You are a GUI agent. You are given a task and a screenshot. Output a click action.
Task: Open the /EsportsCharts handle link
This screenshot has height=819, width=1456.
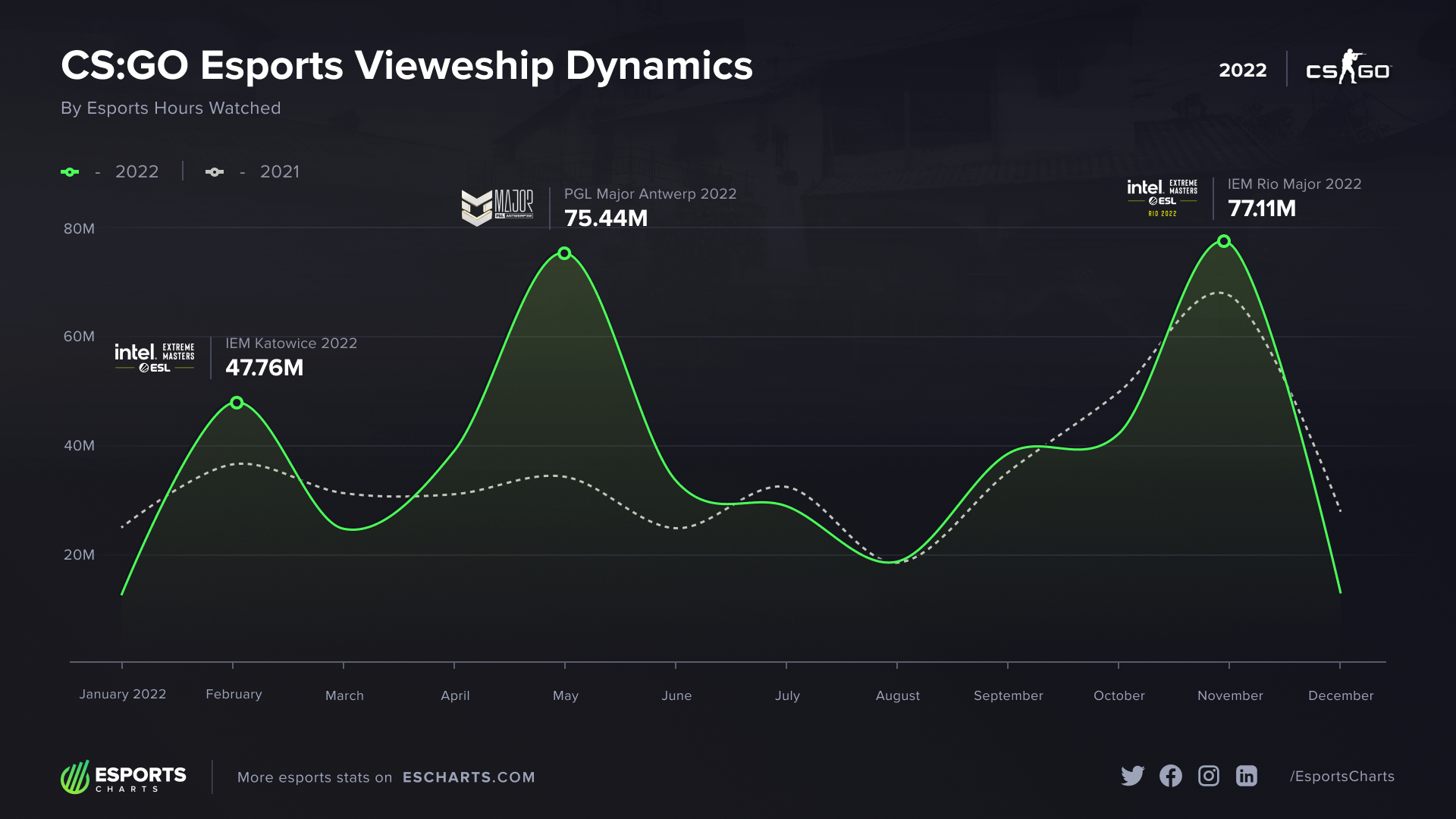click(x=1341, y=777)
